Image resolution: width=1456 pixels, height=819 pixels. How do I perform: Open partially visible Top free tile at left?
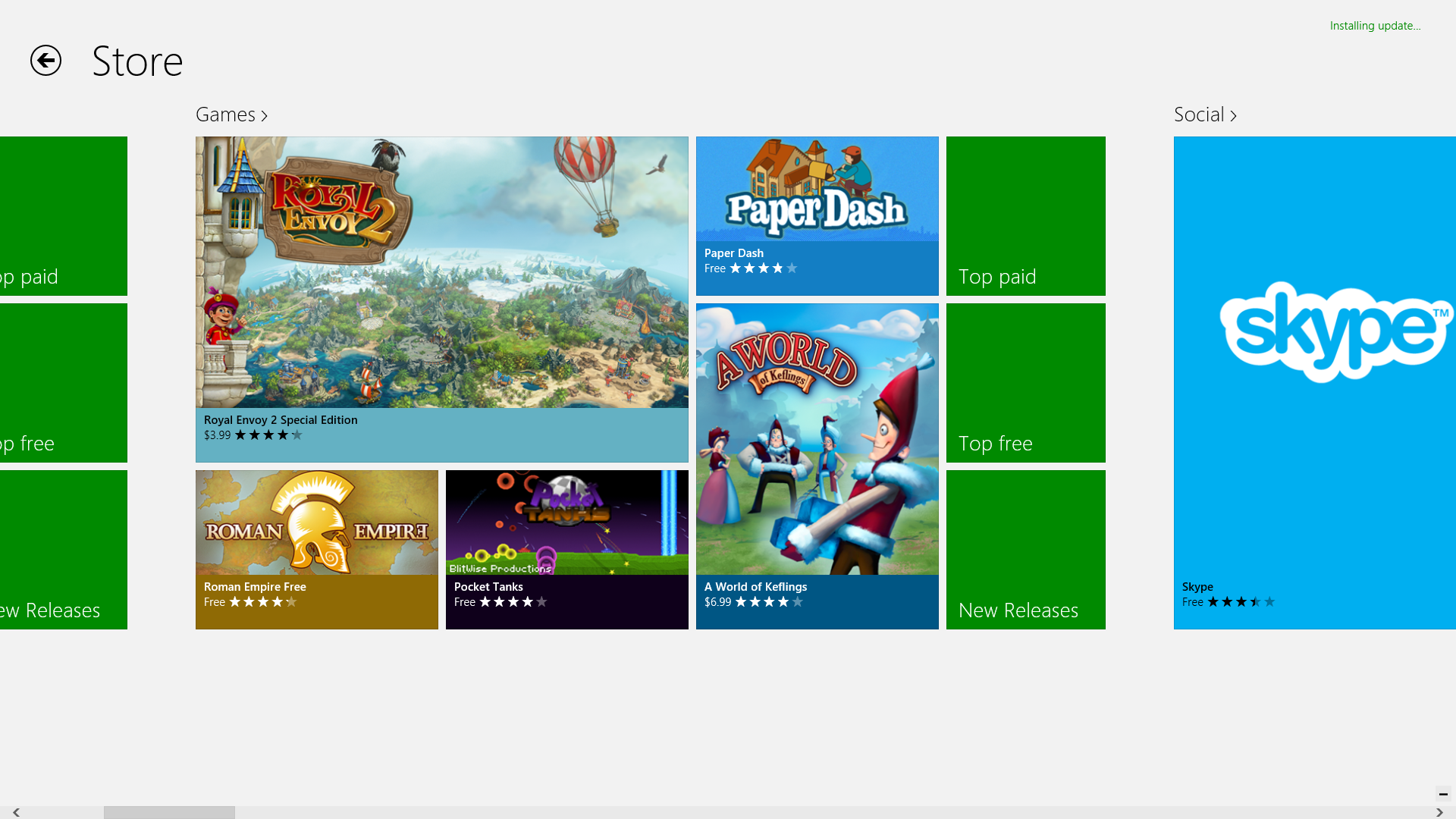pyautogui.click(x=63, y=382)
